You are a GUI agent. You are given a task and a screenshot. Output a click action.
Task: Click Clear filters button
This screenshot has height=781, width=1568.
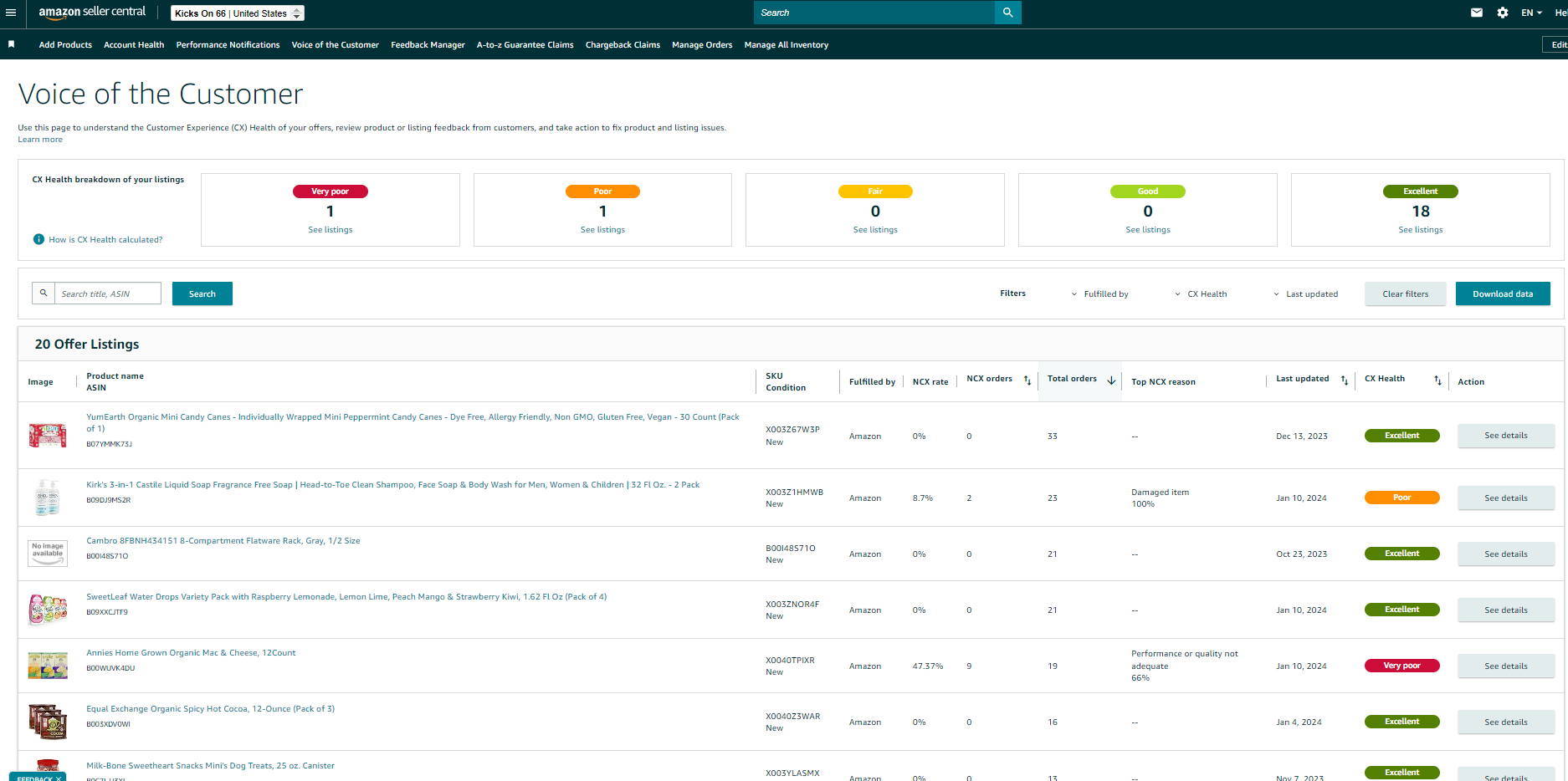(x=1405, y=294)
